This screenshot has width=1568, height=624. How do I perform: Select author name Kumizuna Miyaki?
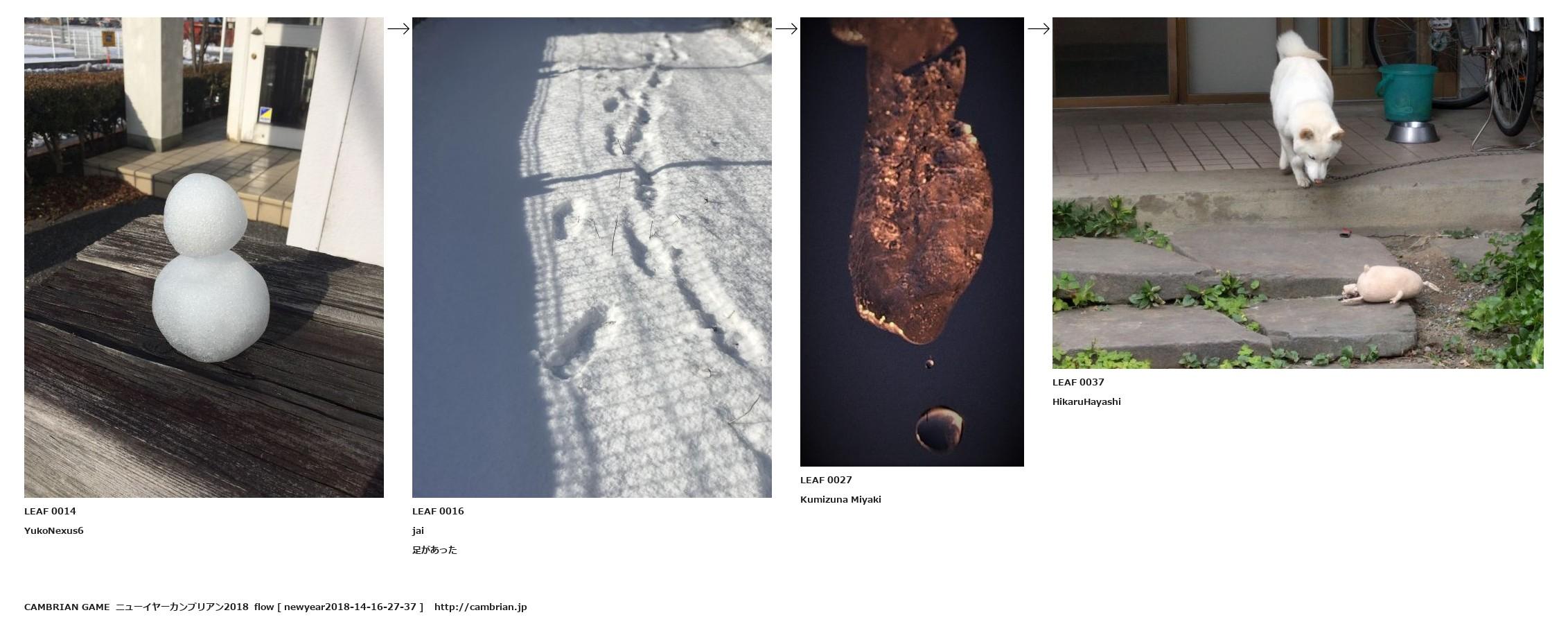coord(840,499)
